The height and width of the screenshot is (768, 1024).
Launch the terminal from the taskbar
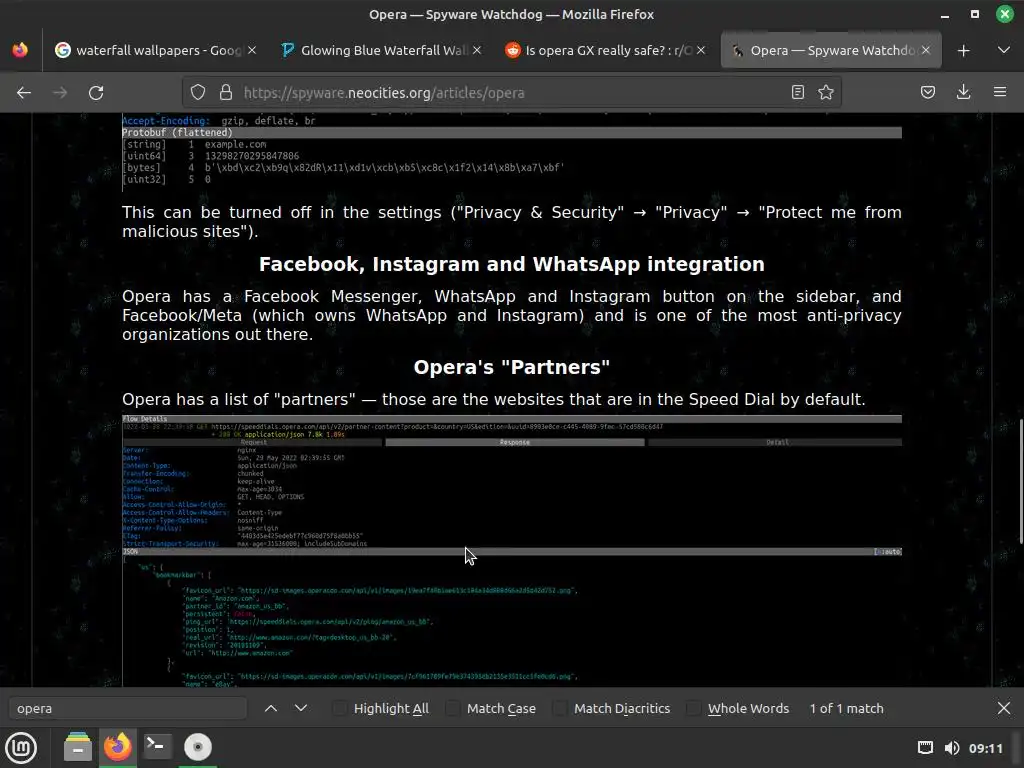pos(157,747)
